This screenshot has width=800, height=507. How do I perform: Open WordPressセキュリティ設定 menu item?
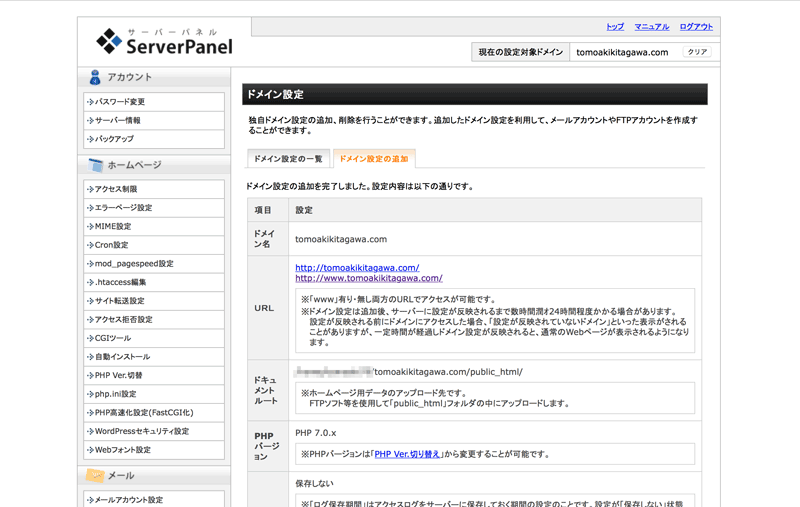tap(154, 431)
